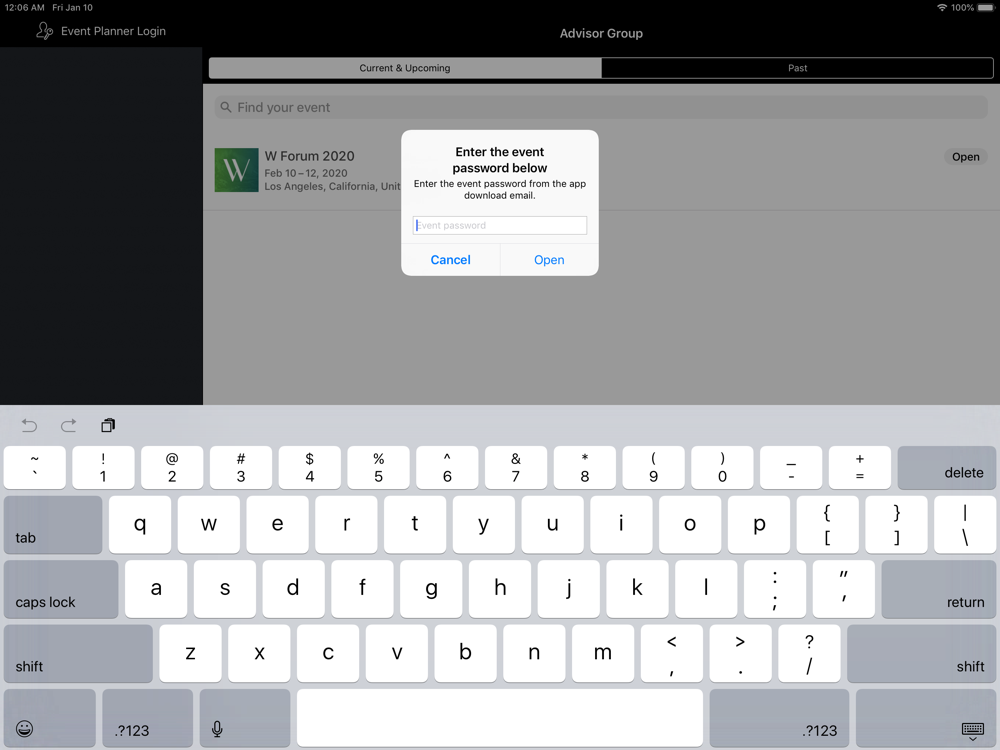1000x750 pixels.
Task: Click the Event password input field
Action: [x=500, y=225]
